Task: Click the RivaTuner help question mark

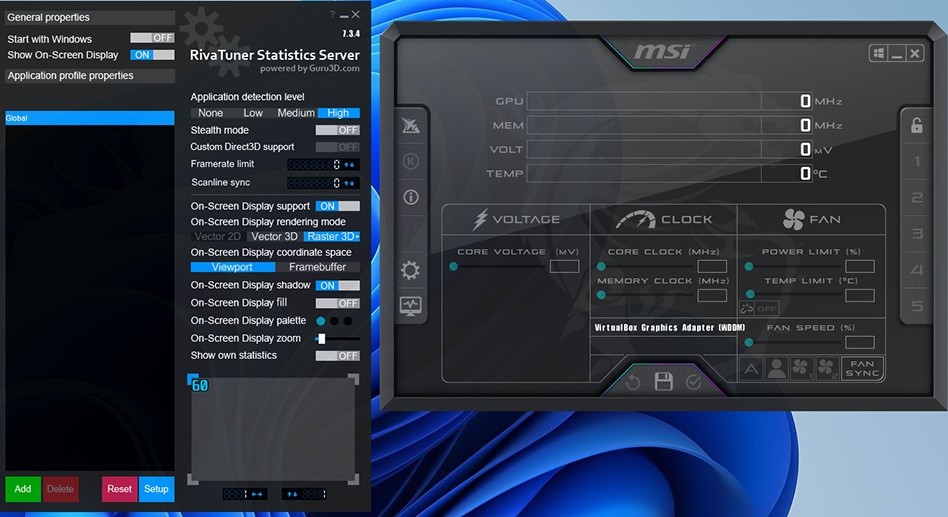Action: [x=333, y=15]
